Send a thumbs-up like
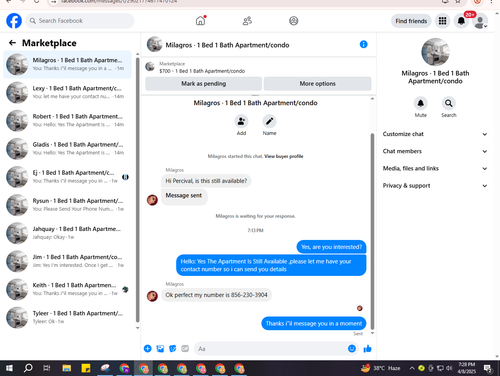The height and width of the screenshot is (376, 500). [x=367, y=349]
